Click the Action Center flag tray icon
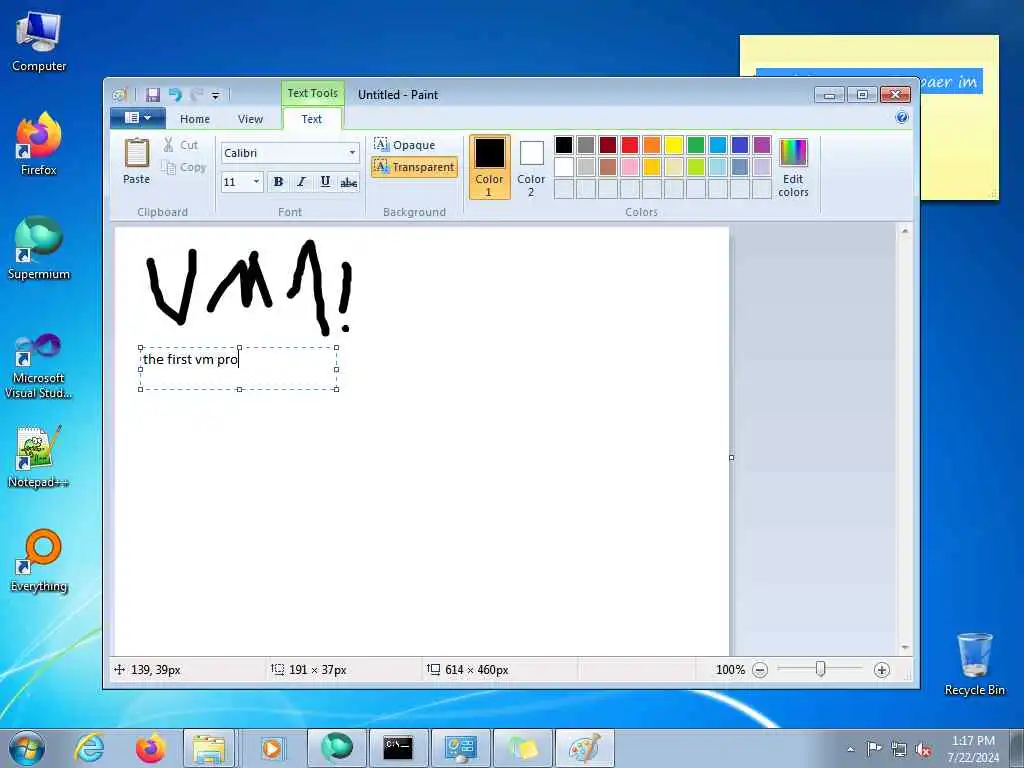Viewport: 1024px width, 768px height. coord(874,748)
